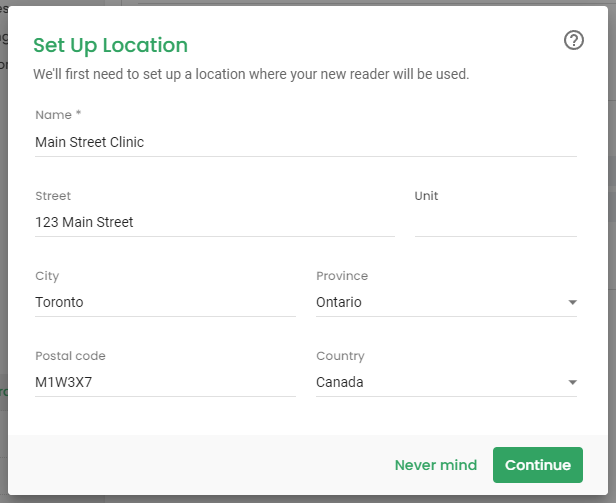
Task: Click the Country field label
Action: point(340,356)
